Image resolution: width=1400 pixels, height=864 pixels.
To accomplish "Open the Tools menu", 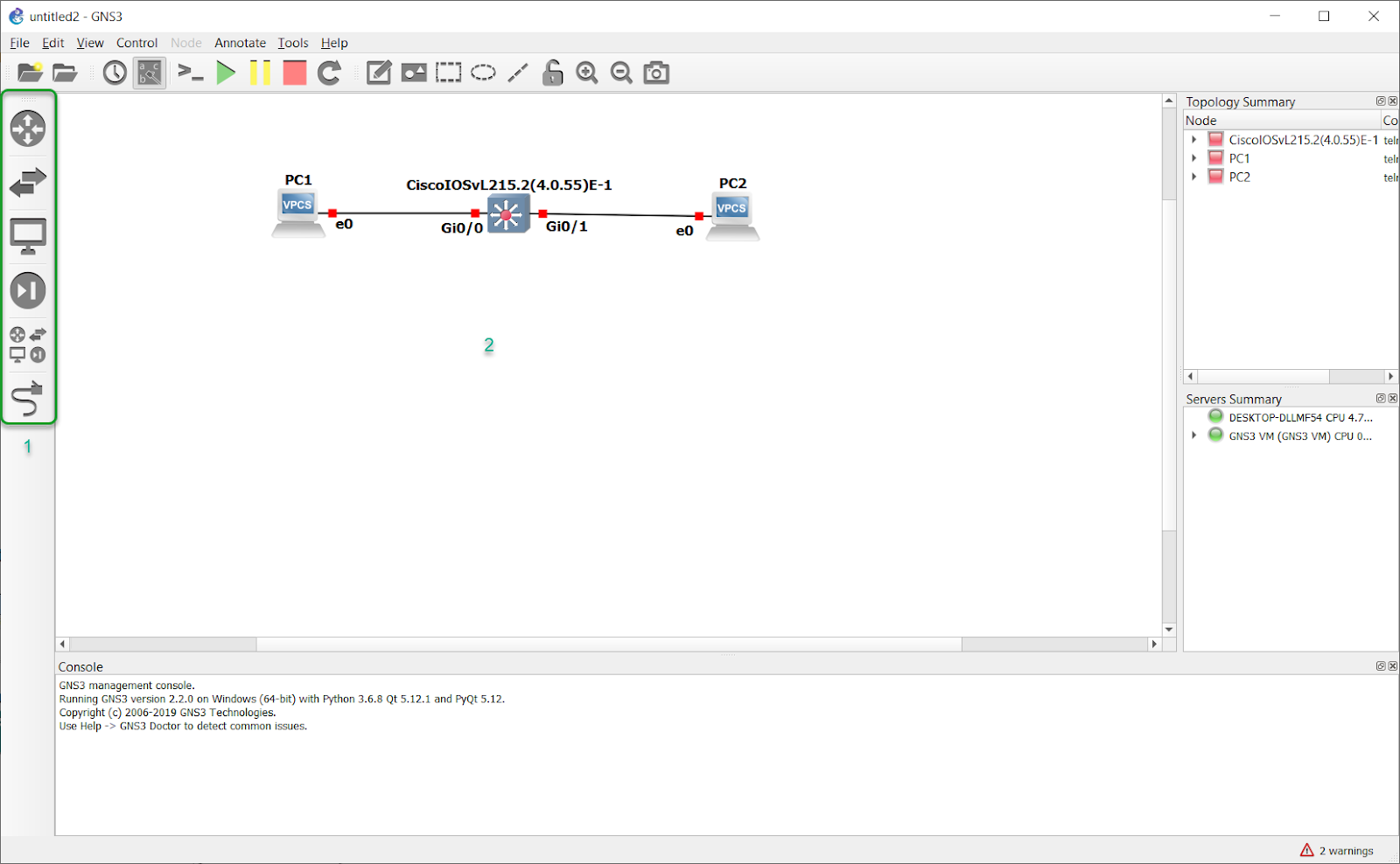I will 293,43.
